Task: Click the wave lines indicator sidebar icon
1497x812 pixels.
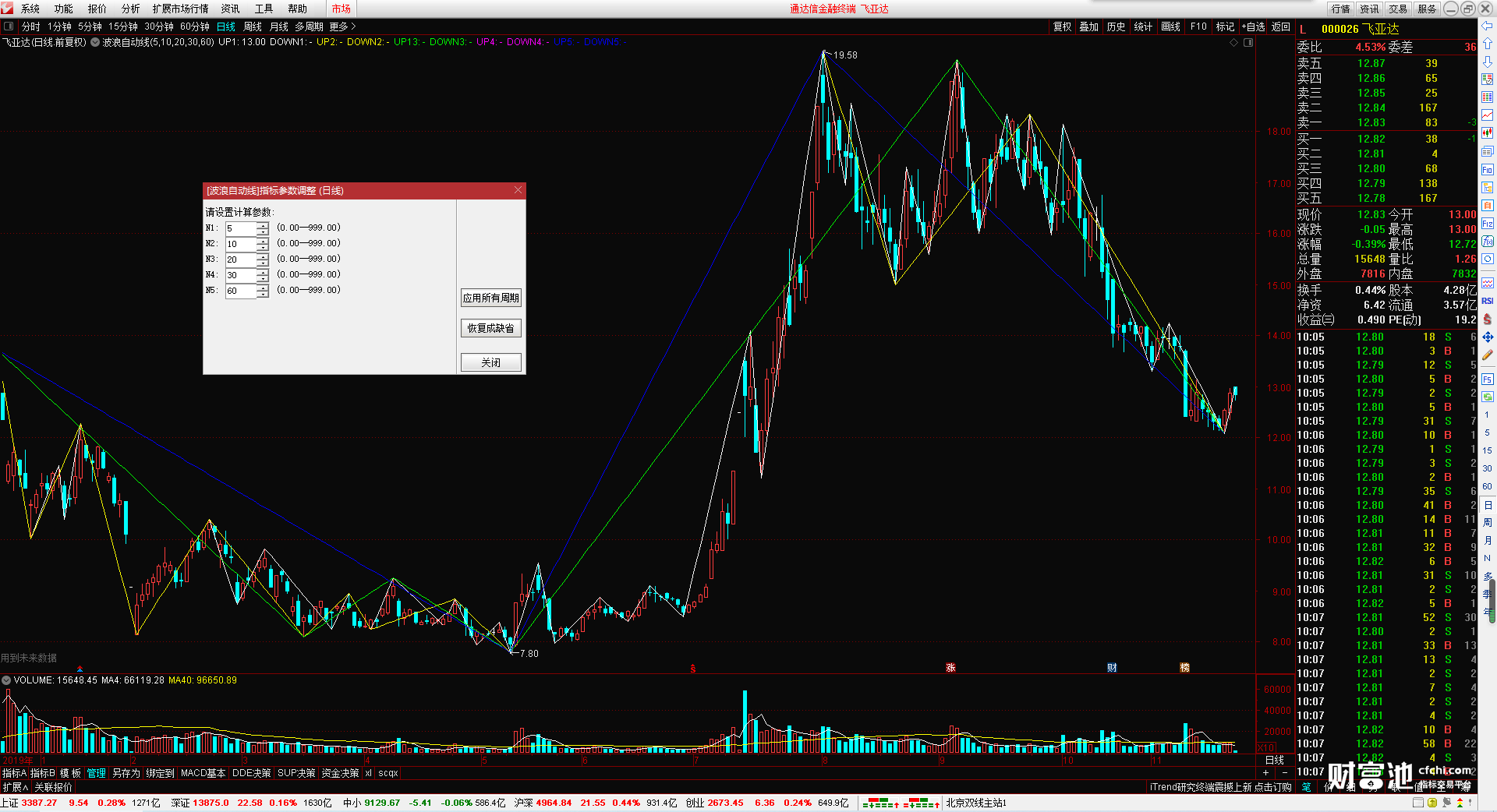Action: coord(1487,283)
